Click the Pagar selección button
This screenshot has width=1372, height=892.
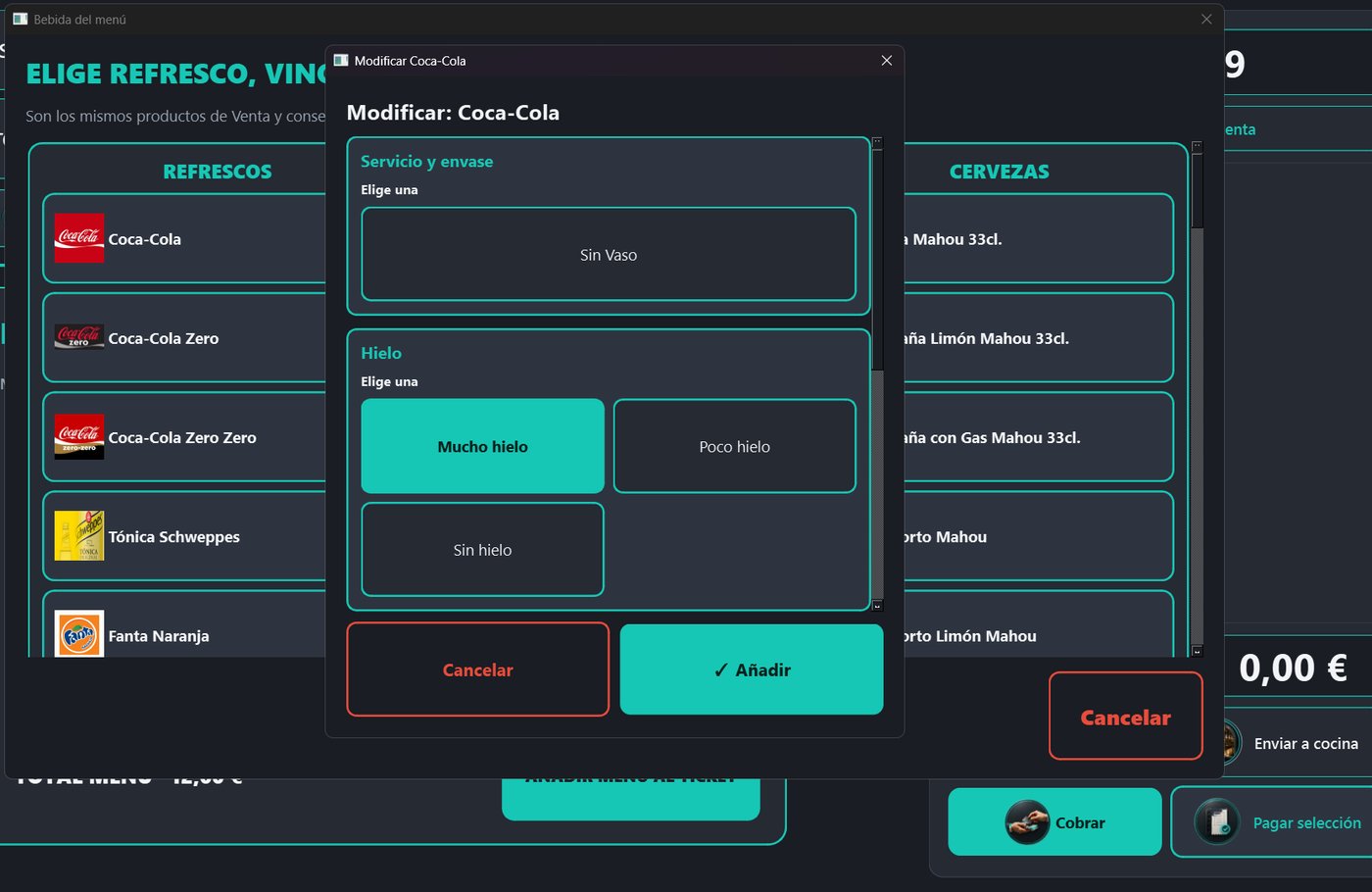(x=1274, y=822)
